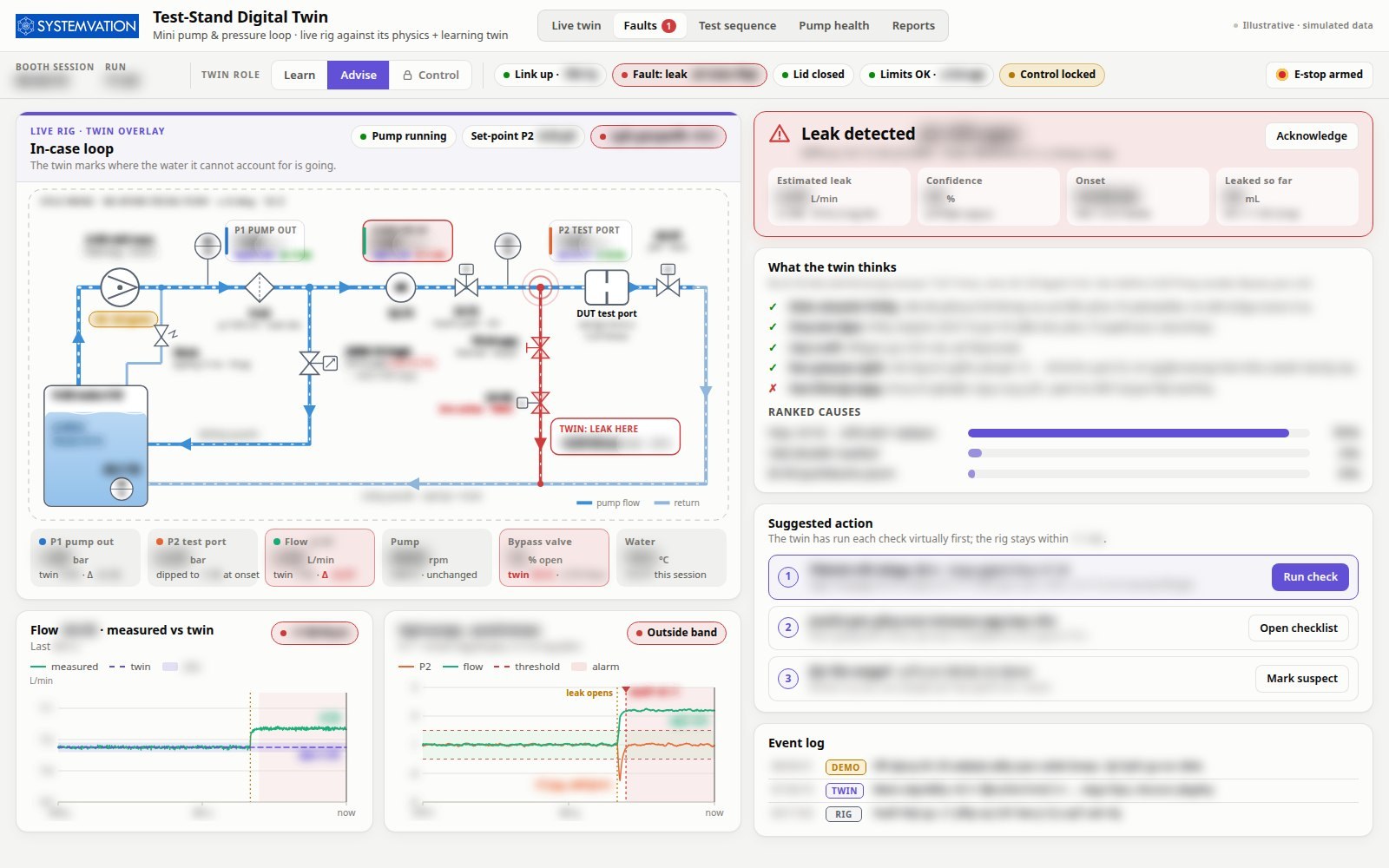Click the Control locked status pill
The image size is (1389, 868).
click(x=1052, y=75)
